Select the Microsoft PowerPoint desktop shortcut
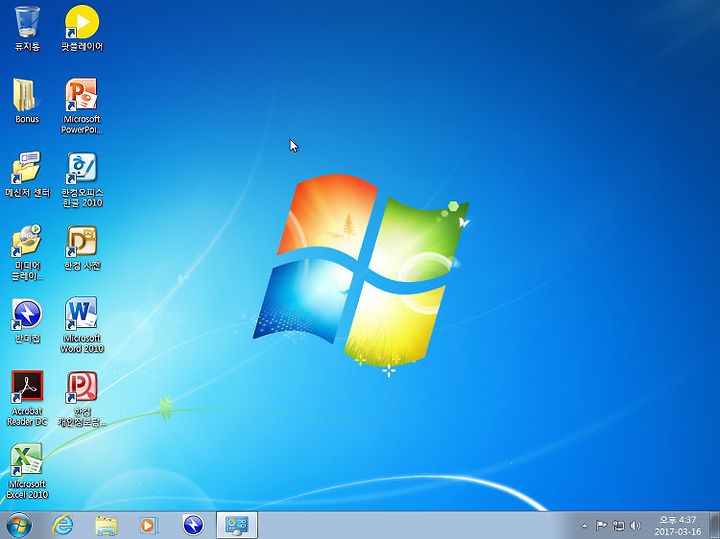The width and height of the screenshot is (720, 539). [82, 106]
